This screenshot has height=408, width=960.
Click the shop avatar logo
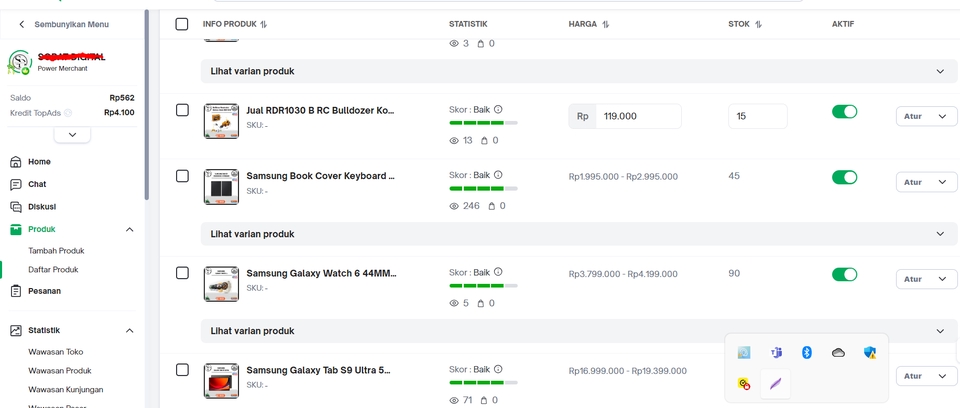[x=20, y=62]
